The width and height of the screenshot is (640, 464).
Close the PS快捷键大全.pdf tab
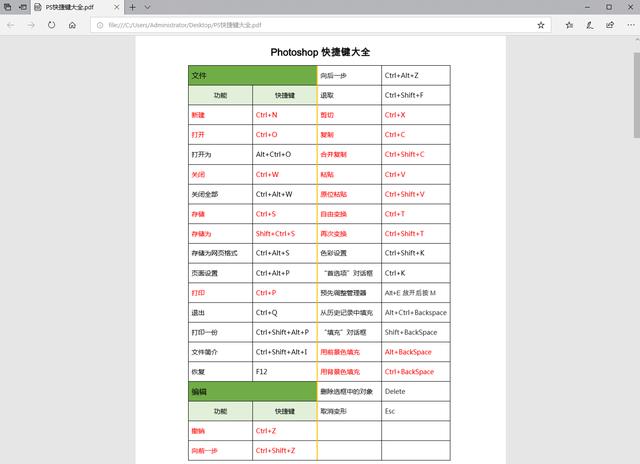click(x=117, y=7)
